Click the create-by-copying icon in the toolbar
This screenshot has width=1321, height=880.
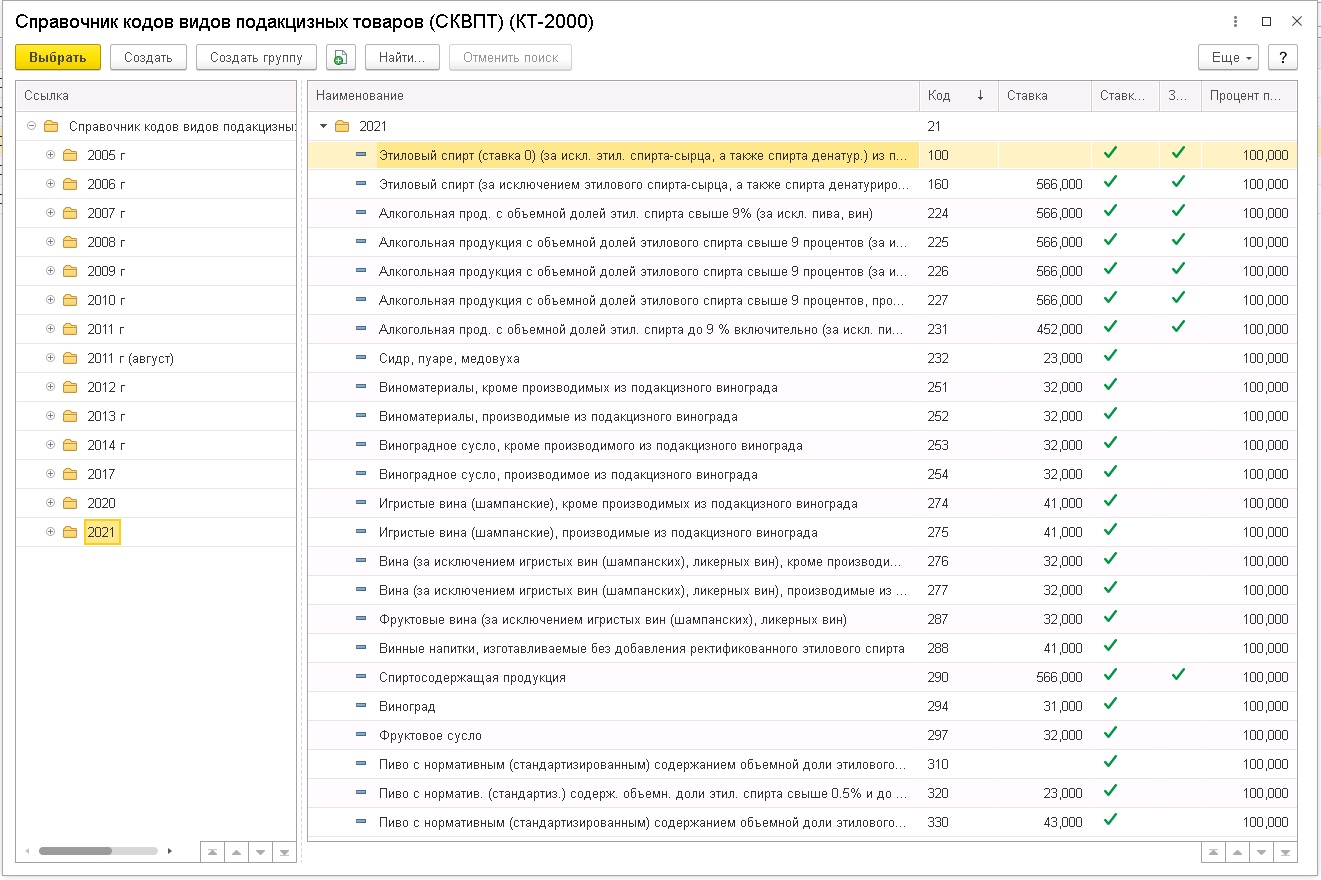click(341, 57)
